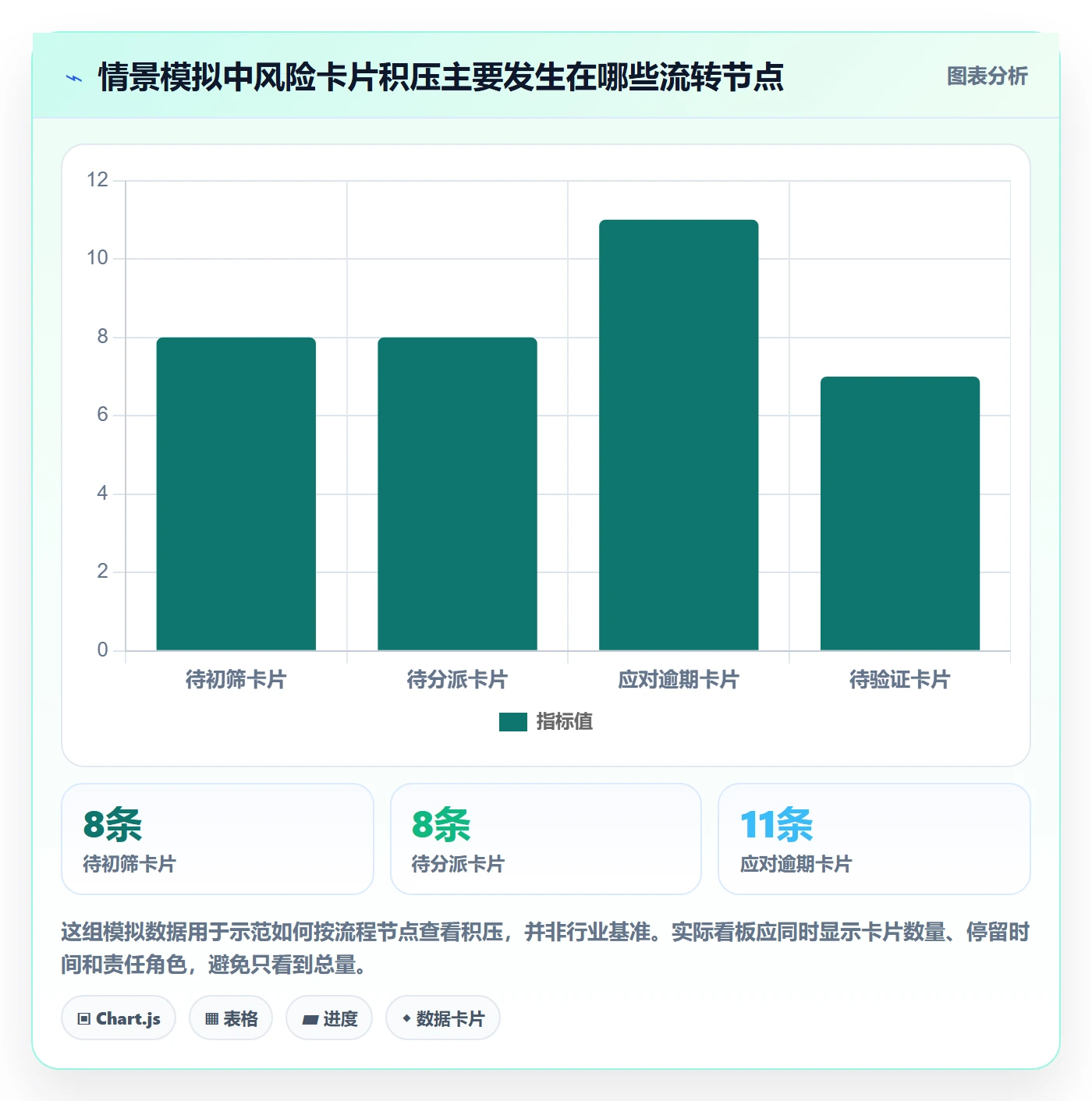Click the 待验证卡片 x-axis label
The width and height of the screenshot is (1092, 1101).
(x=900, y=680)
